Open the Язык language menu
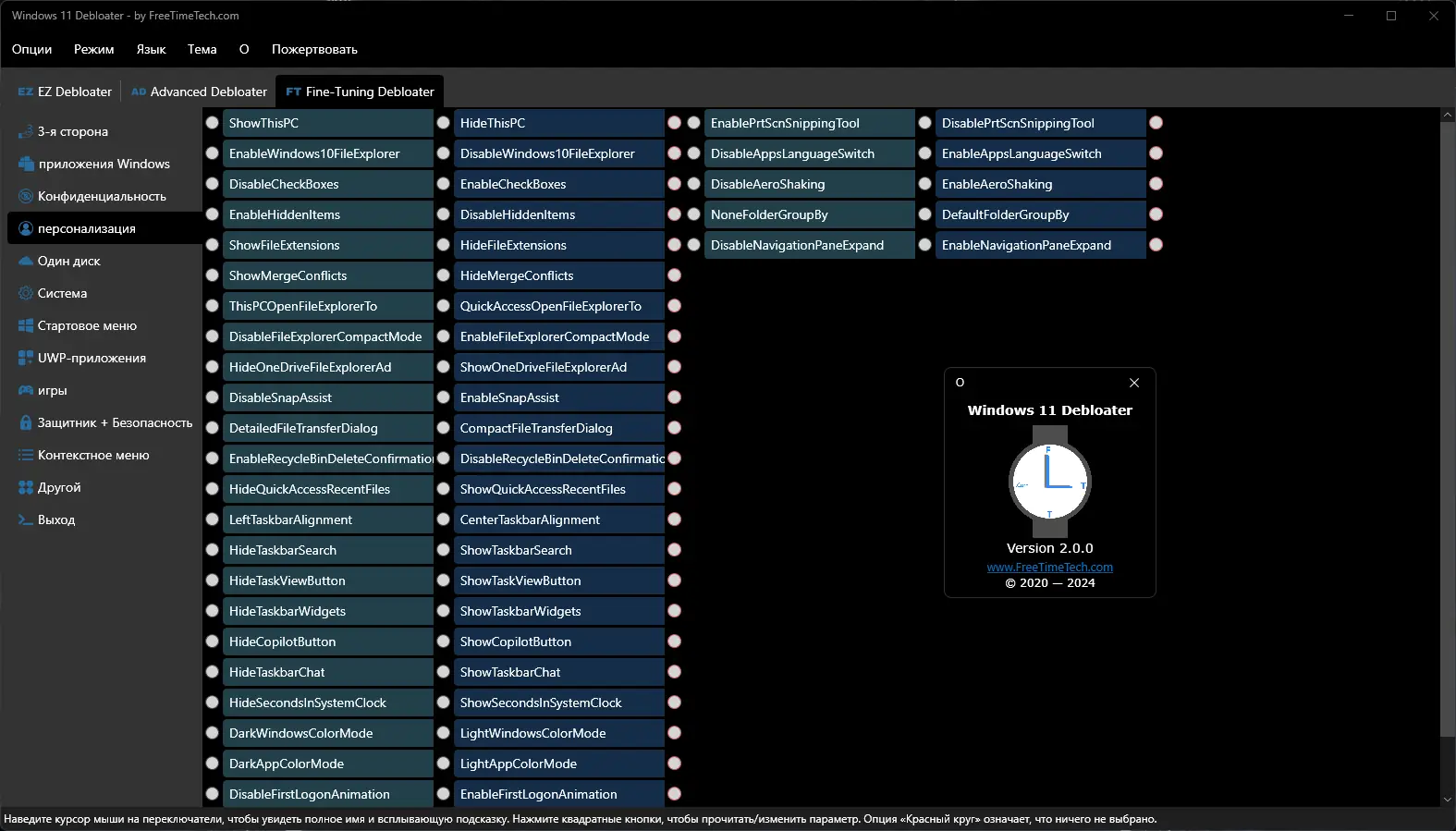Screen dimensions: 1456x831 click(x=151, y=49)
